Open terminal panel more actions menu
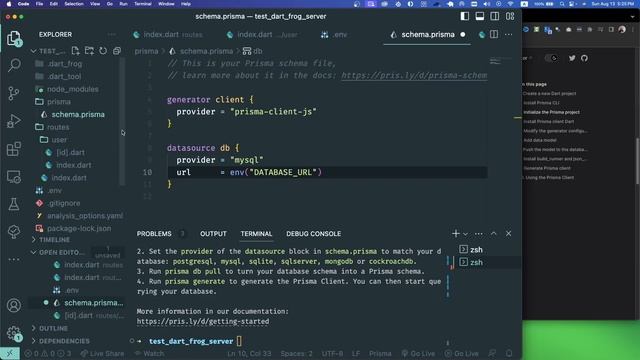 [479, 234]
